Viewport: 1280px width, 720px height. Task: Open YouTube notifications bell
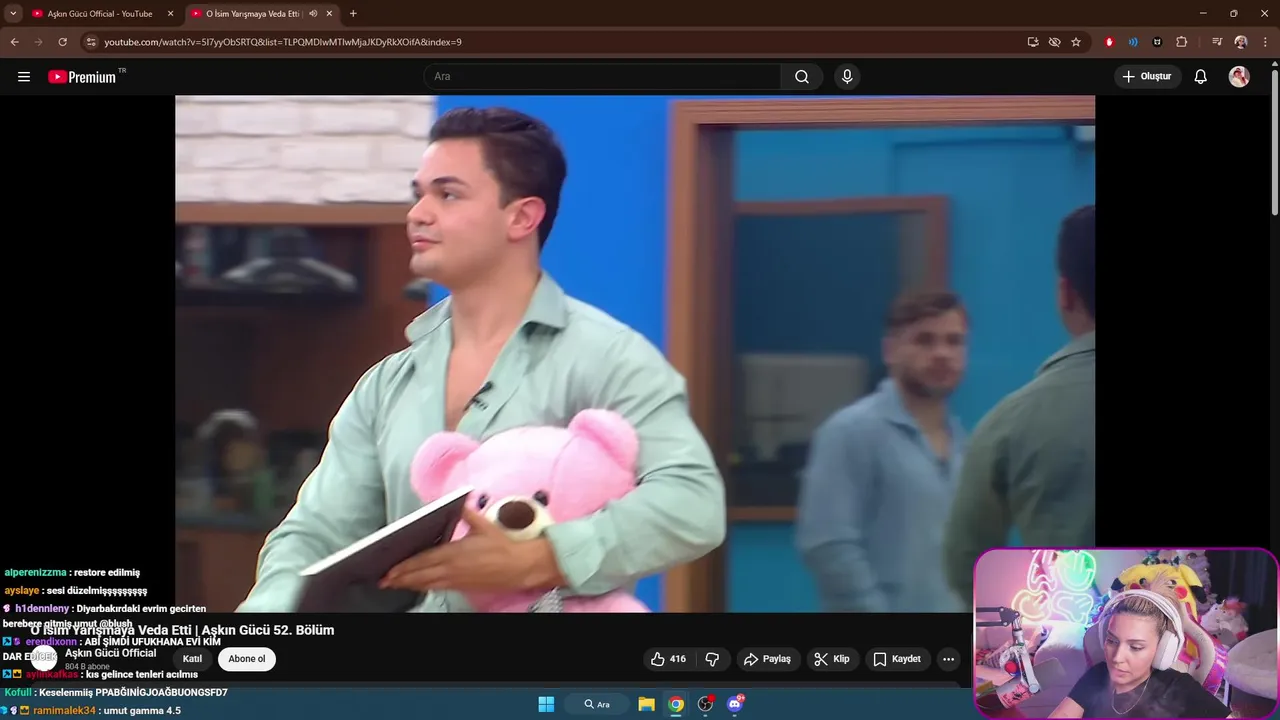click(1201, 77)
